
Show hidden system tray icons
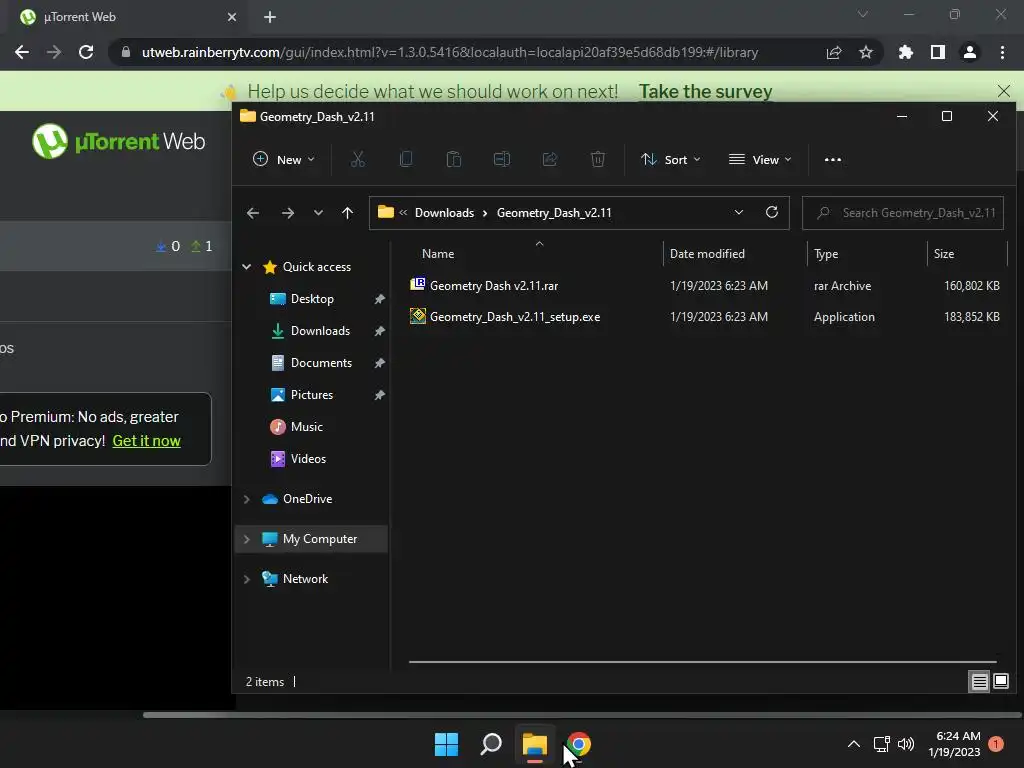pyautogui.click(x=854, y=744)
